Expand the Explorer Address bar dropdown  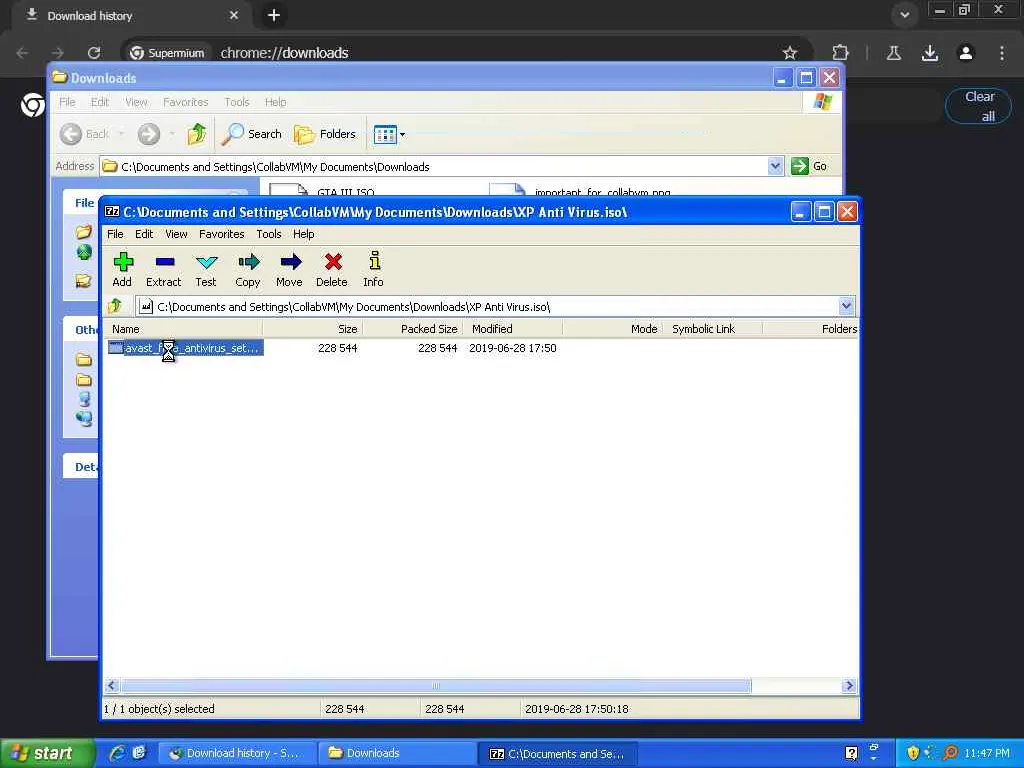tap(775, 166)
